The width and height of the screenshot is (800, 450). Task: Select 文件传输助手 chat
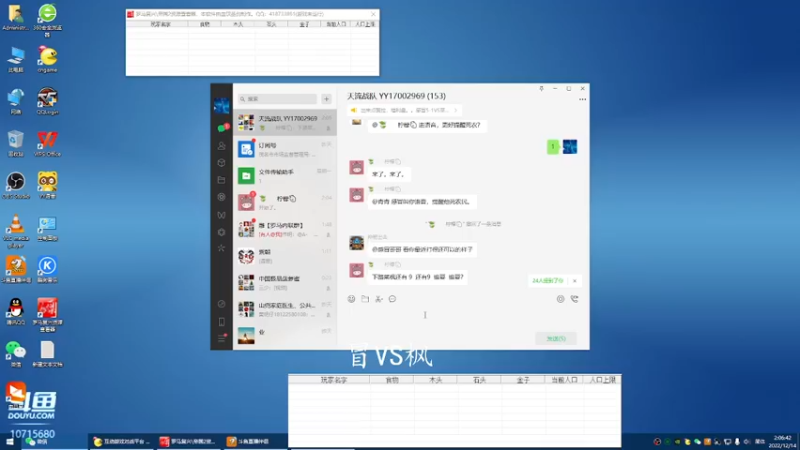tap(285, 176)
